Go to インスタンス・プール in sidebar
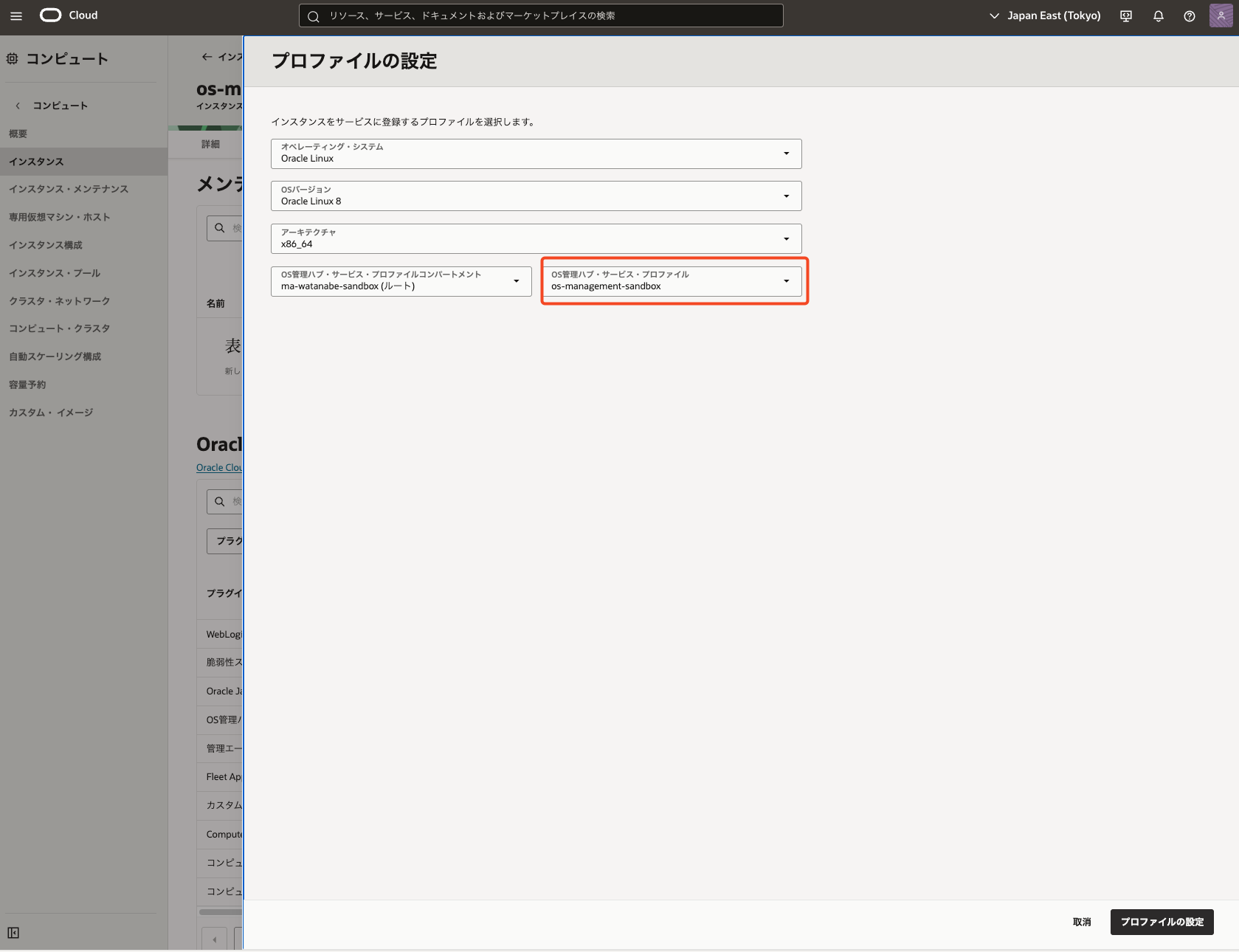Viewport: 1239px width, 952px height. [x=55, y=273]
